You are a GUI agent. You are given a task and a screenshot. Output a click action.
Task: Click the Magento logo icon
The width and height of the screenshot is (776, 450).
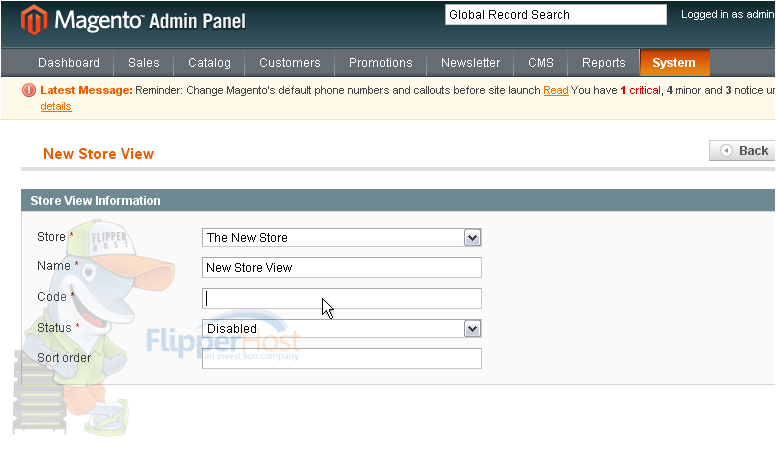pyautogui.click(x=34, y=20)
